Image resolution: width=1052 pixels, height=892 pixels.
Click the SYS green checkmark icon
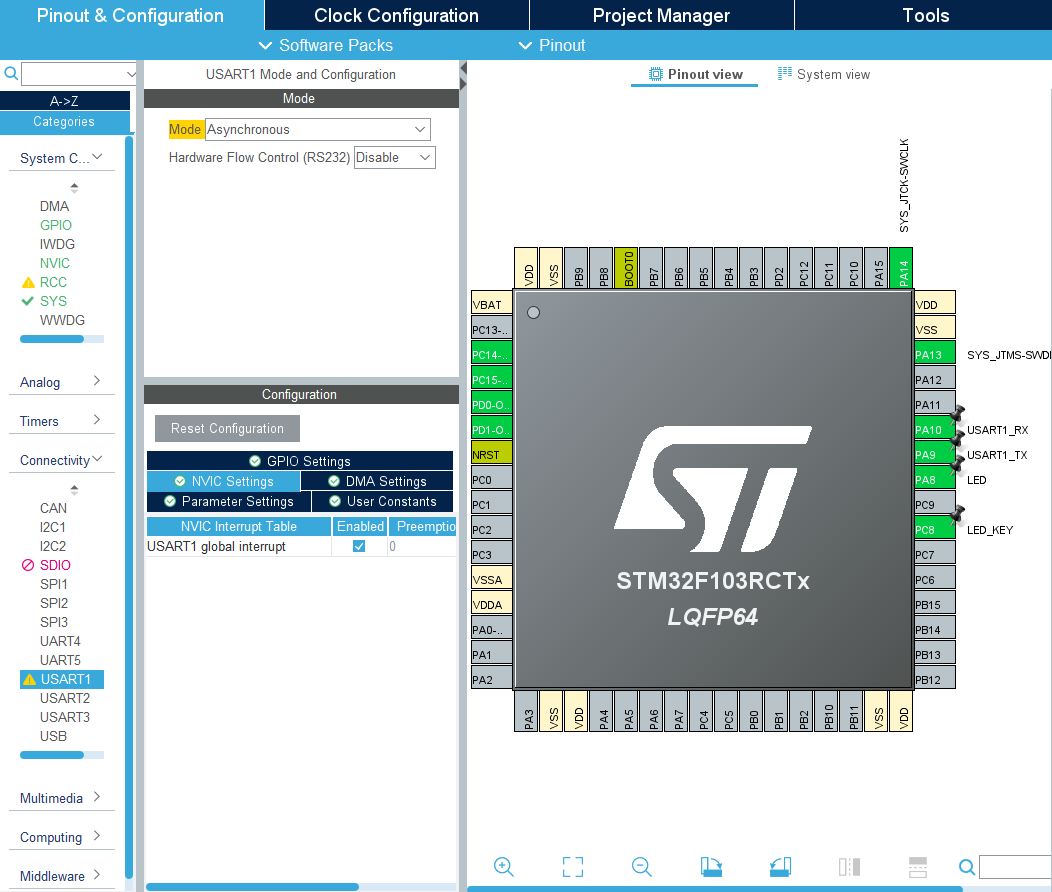click(x=28, y=301)
